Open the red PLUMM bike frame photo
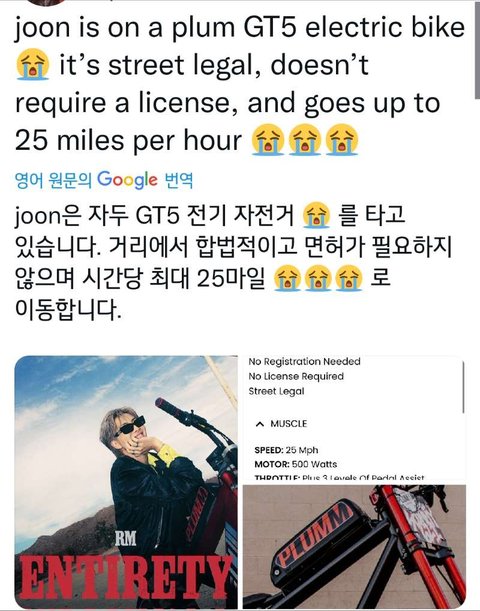Image resolution: width=480 pixels, height=611 pixels. point(354,546)
